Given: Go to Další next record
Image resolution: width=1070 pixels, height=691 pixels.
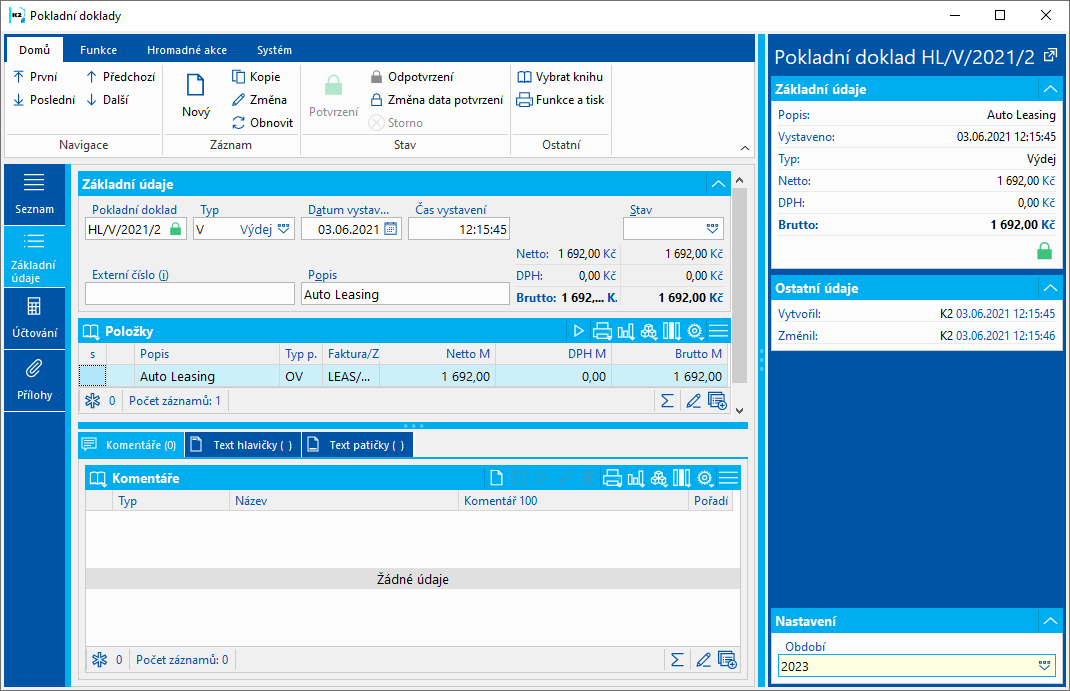Looking at the screenshot, I should pos(107,100).
